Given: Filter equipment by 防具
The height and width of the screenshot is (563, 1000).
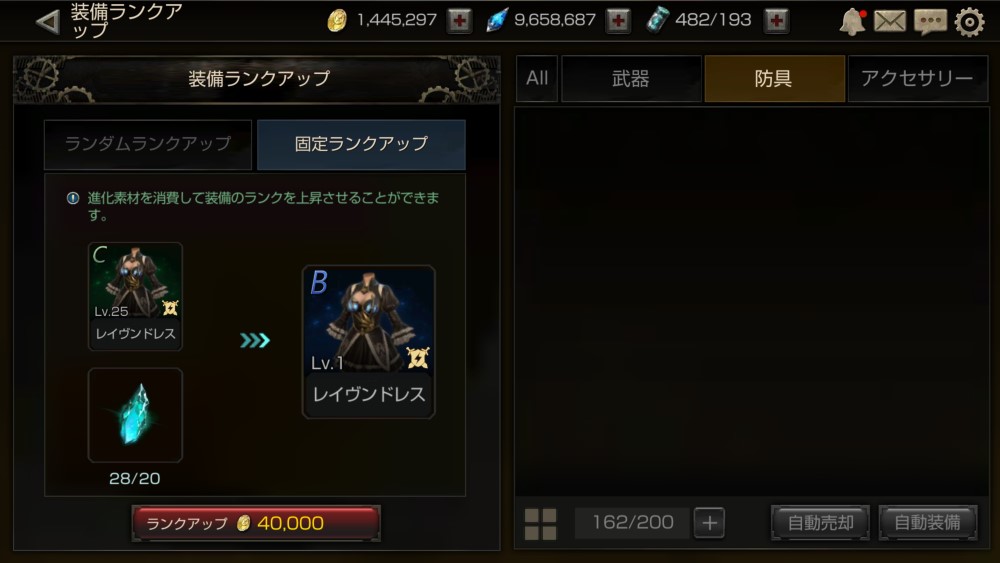Looking at the screenshot, I should point(774,78).
